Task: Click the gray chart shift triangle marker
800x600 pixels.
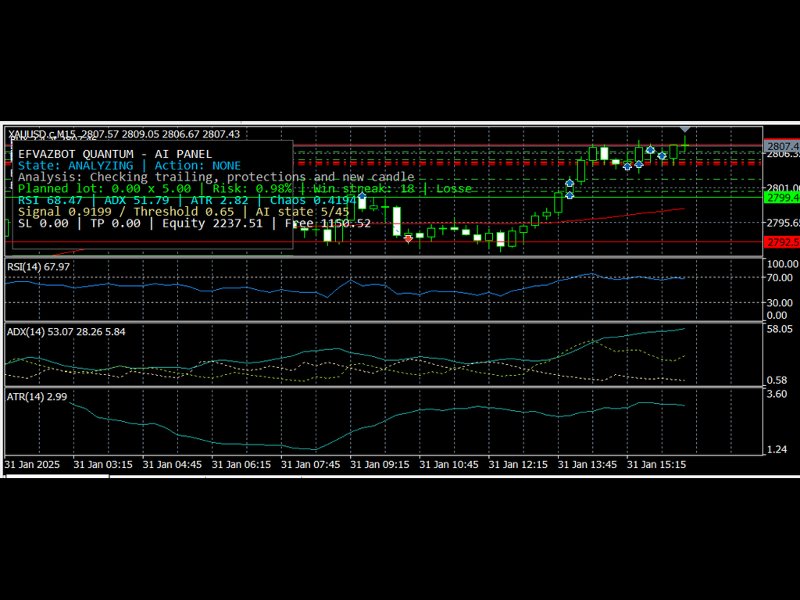Action: coord(685,129)
